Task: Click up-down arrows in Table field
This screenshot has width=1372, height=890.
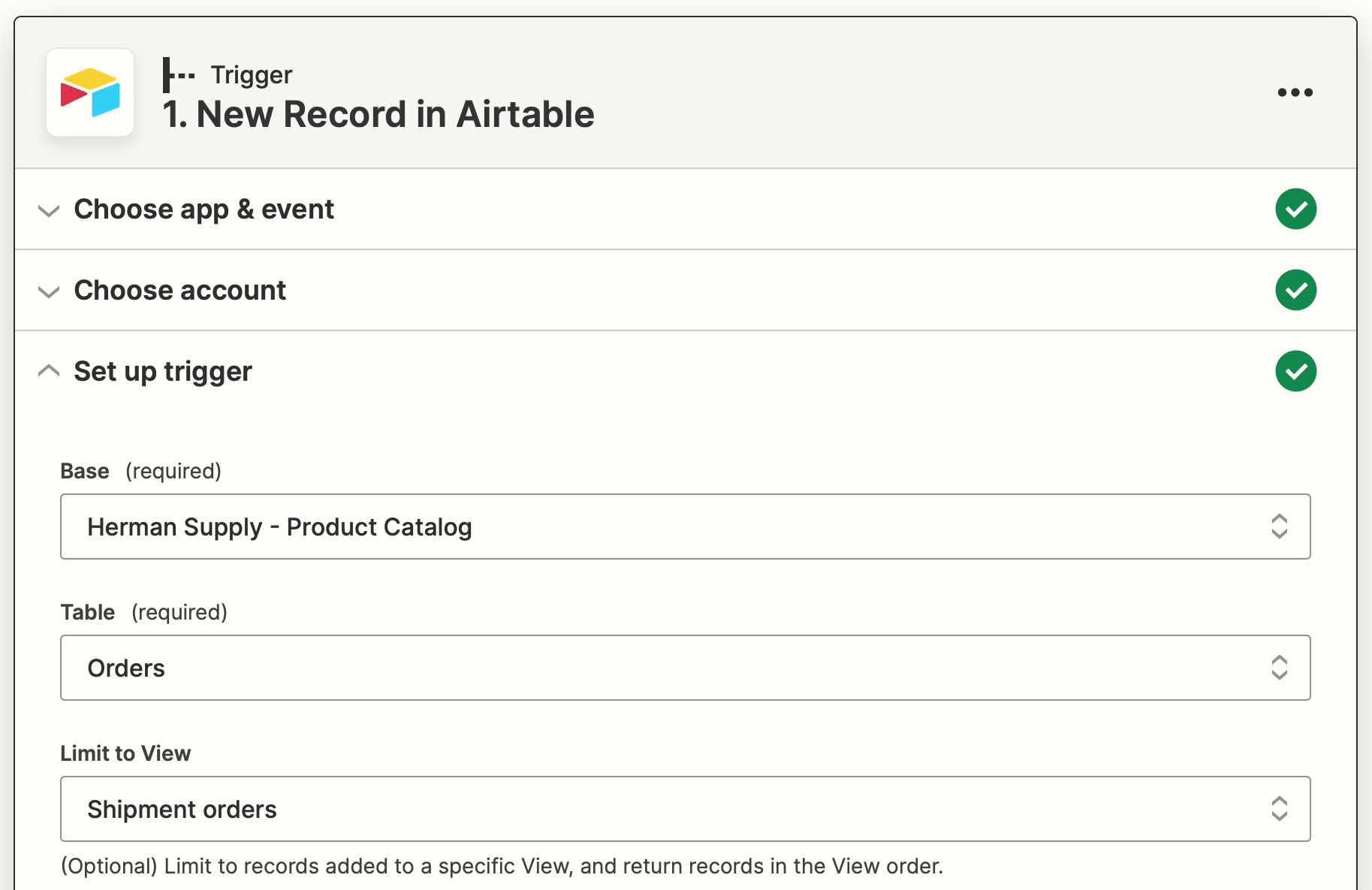Action: point(1279,668)
